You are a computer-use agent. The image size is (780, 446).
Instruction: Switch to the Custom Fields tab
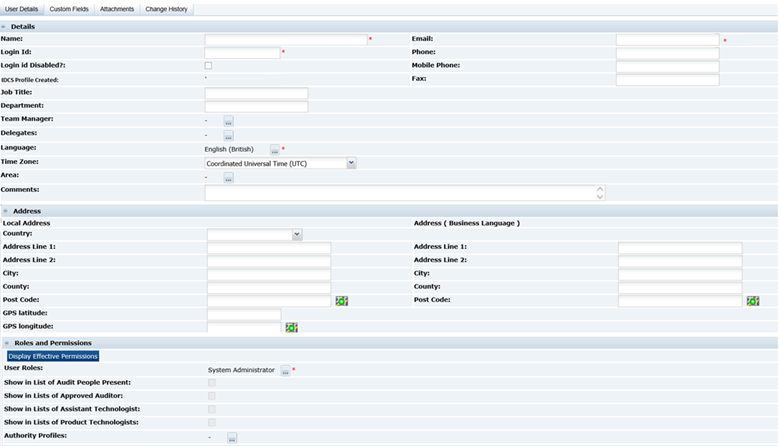69,9
